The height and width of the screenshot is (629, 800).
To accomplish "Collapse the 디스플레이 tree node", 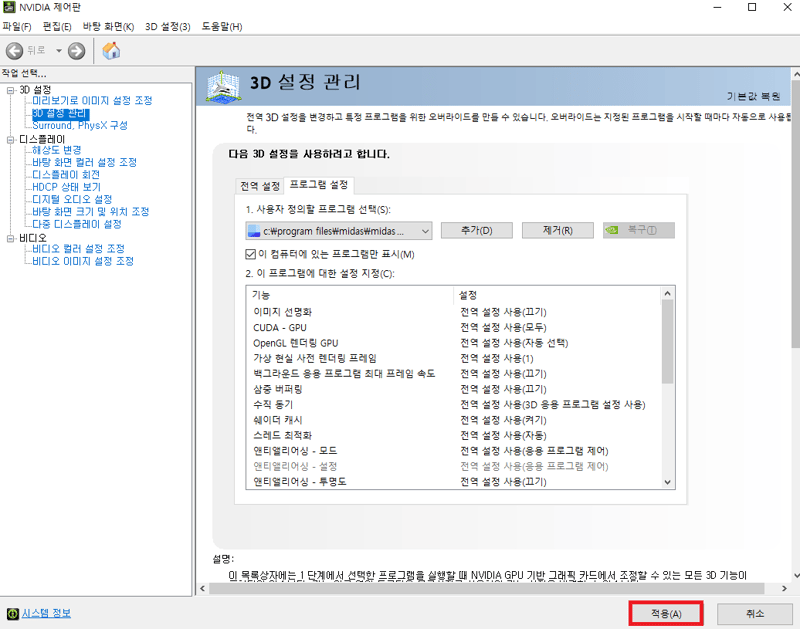I will tap(11, 140).
